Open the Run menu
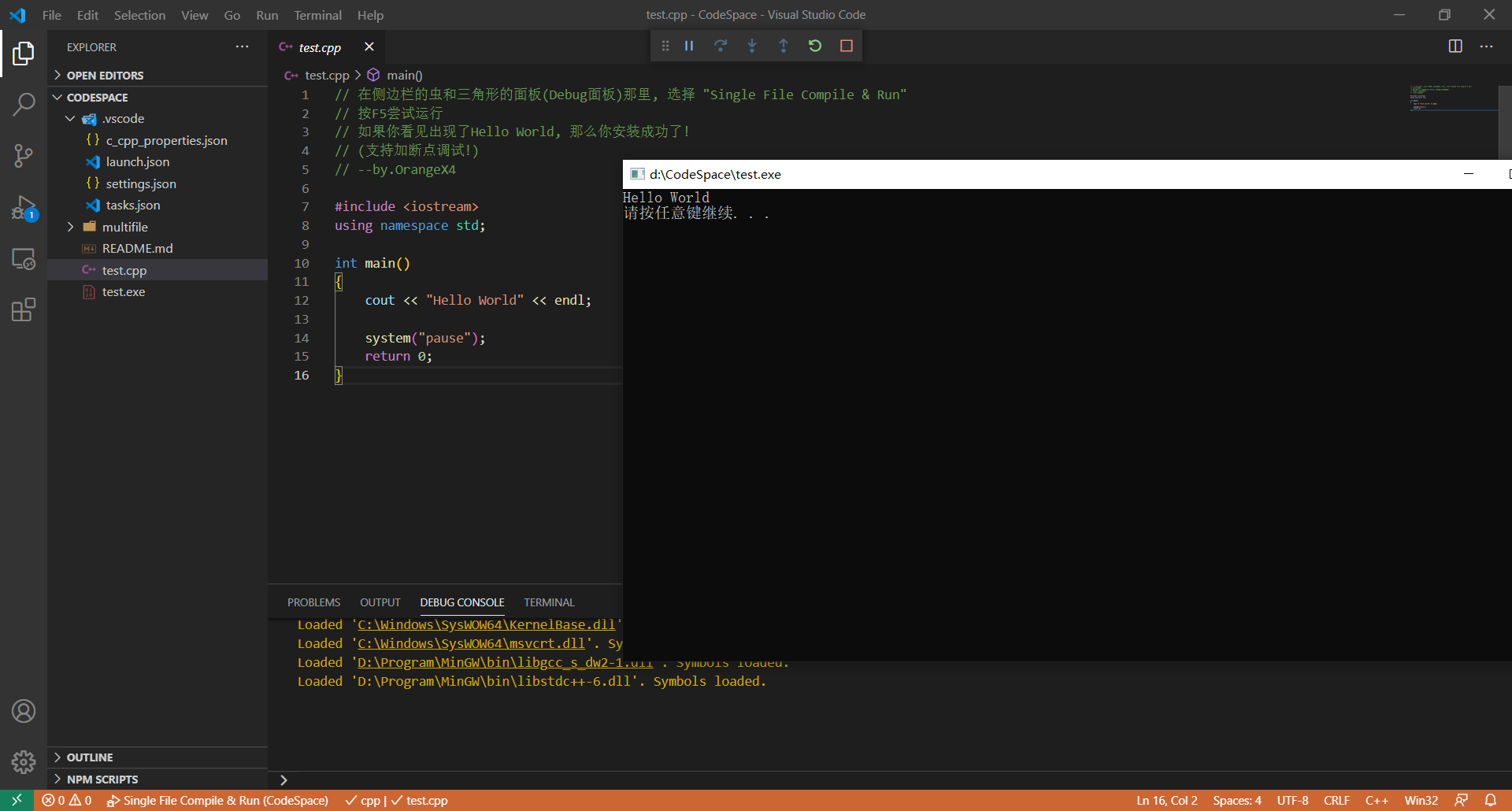The height and width of the screenshot is (811, 1512). pos(267,15)
